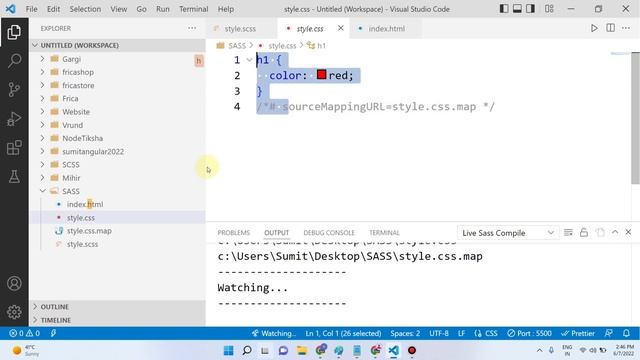
Task: Click the weather widget on taskbar
Action: (x=25, y=350)
